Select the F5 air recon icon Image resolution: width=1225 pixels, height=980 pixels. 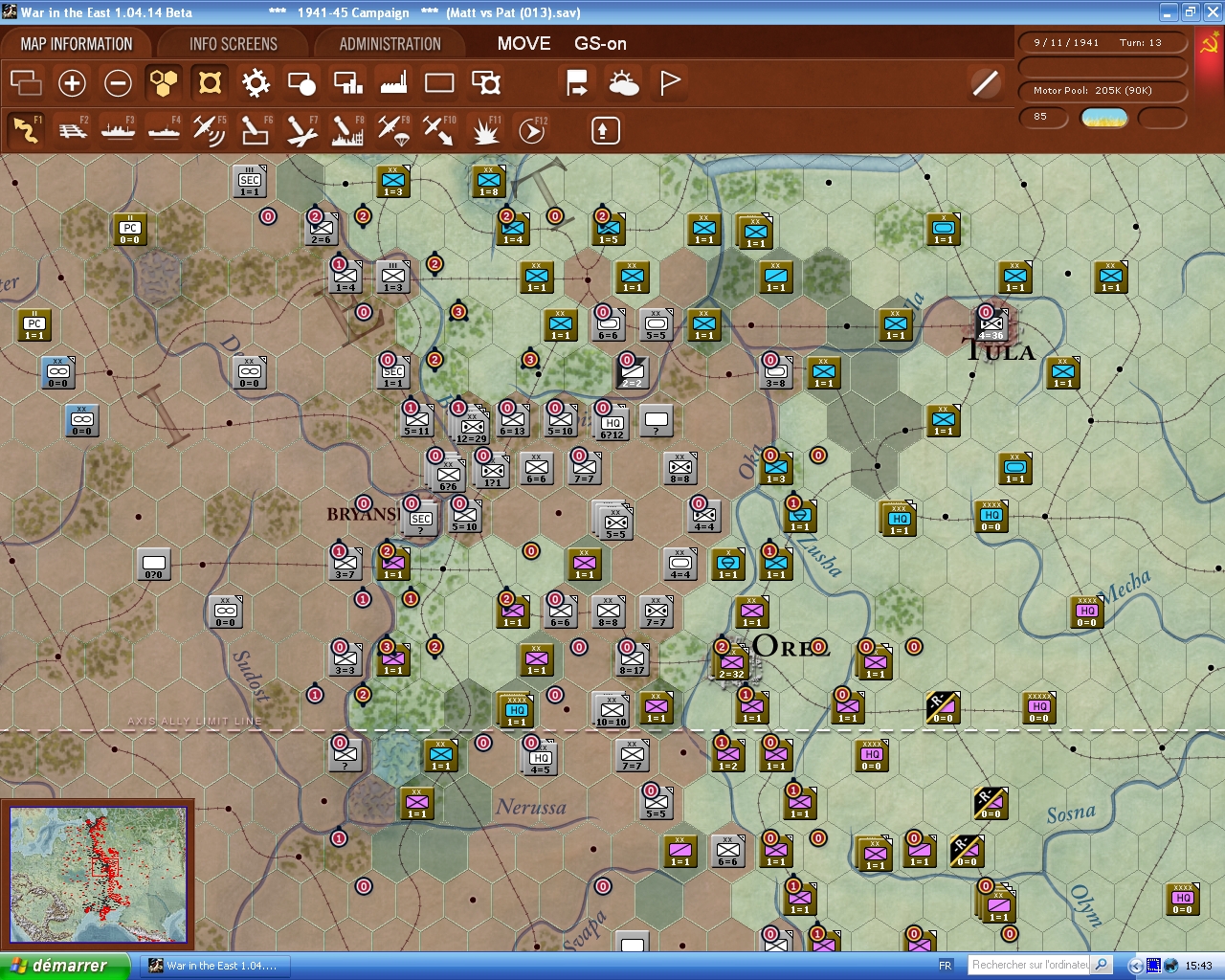click(x=210, y=129)
